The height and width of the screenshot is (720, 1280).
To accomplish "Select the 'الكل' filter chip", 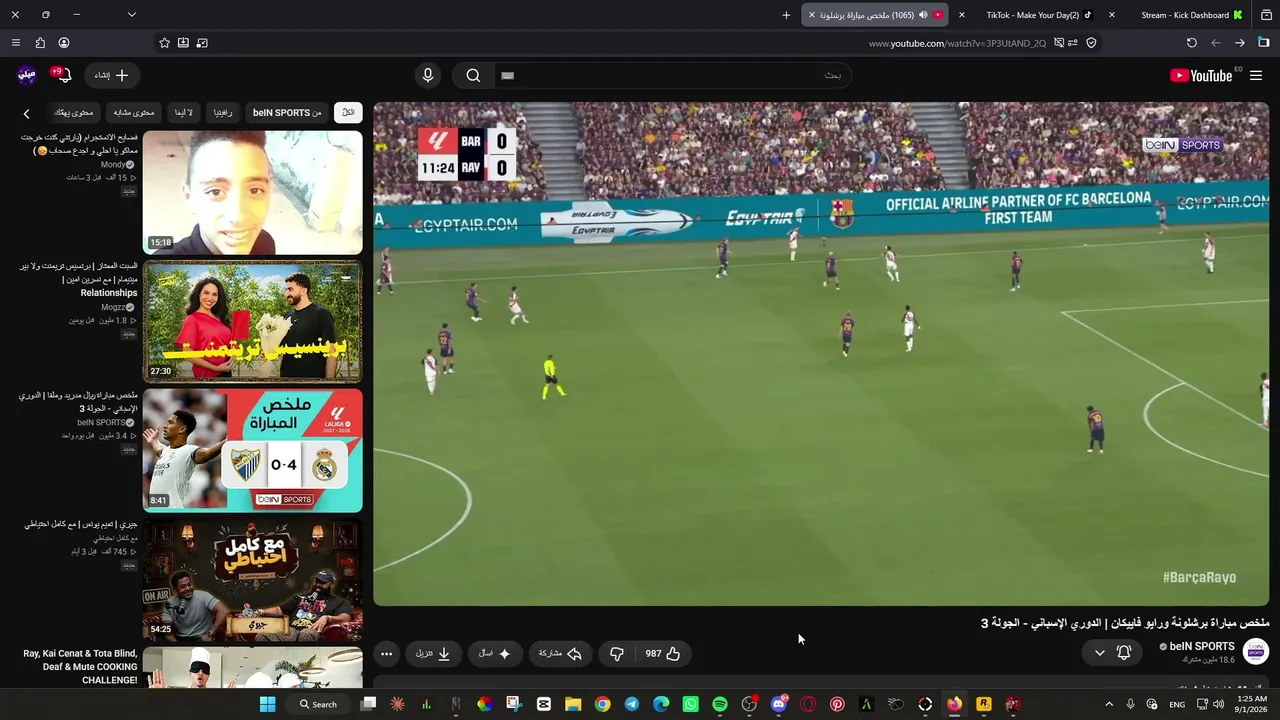I will tap(348, 112).
